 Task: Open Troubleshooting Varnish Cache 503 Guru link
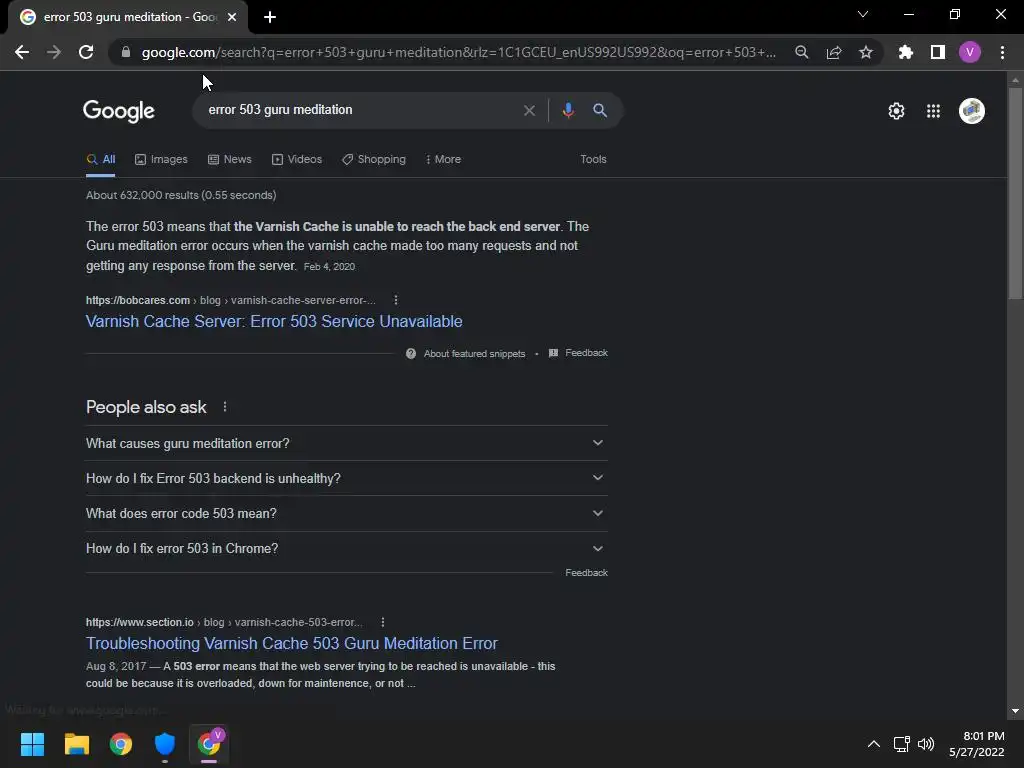click(x=291, y=643)
